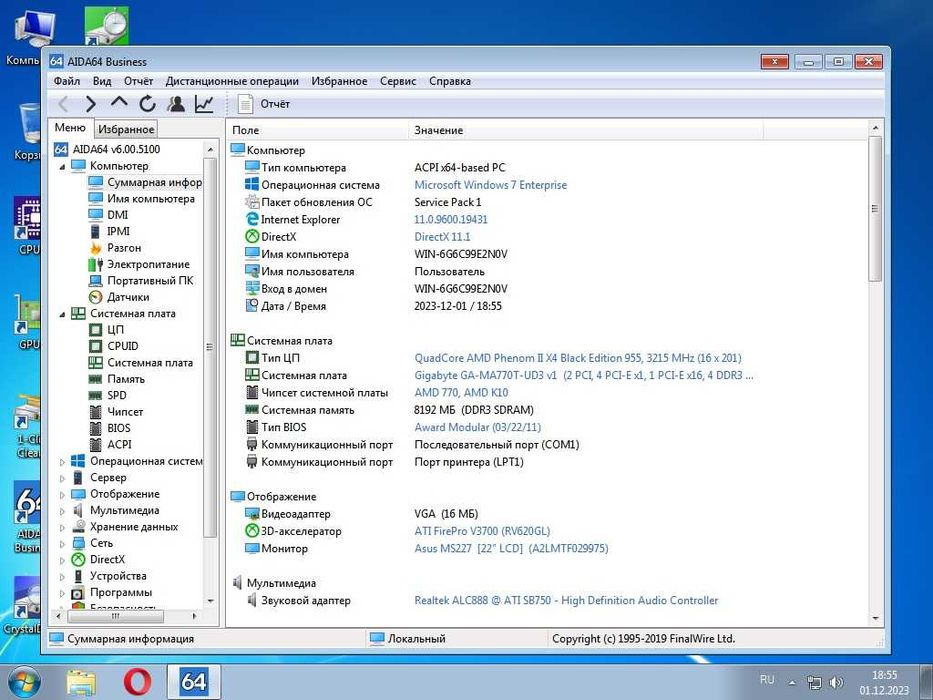Open the Opera browser from taskbar
This screenshot has height=700, width=933.
tap(137, 682)
